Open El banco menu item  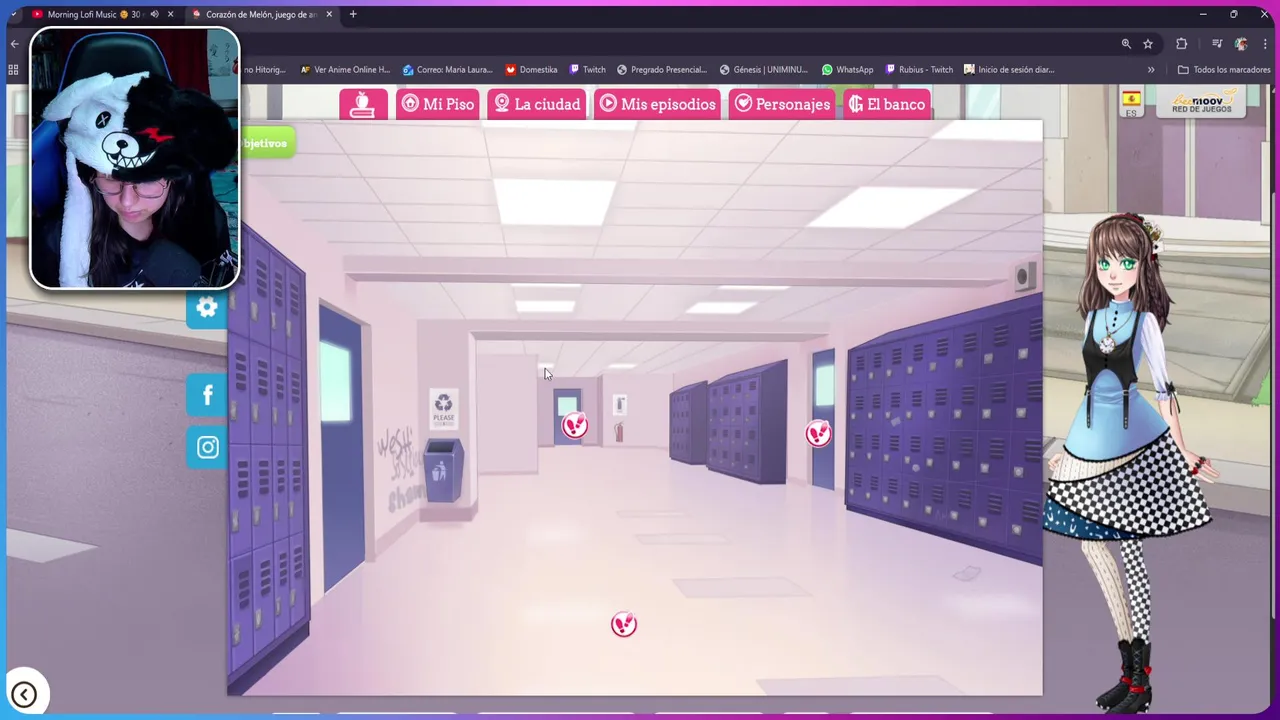(887, 104)
